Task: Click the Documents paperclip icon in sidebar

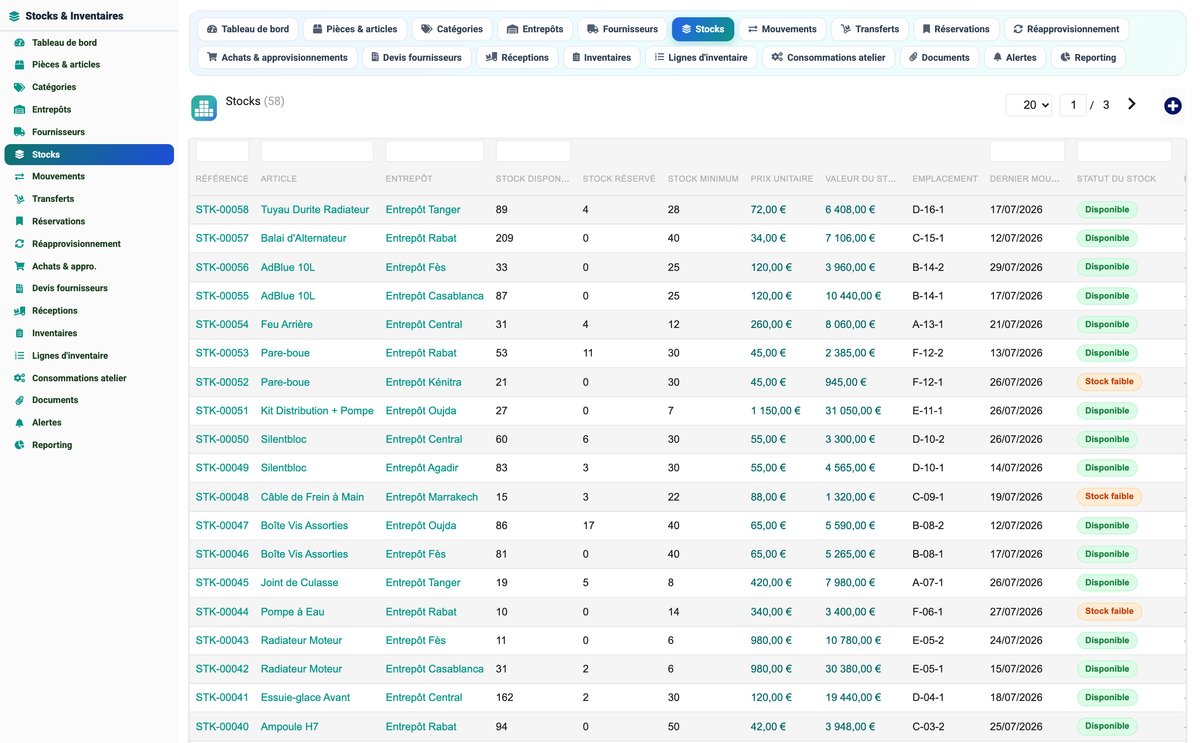Action: (19, 400)
